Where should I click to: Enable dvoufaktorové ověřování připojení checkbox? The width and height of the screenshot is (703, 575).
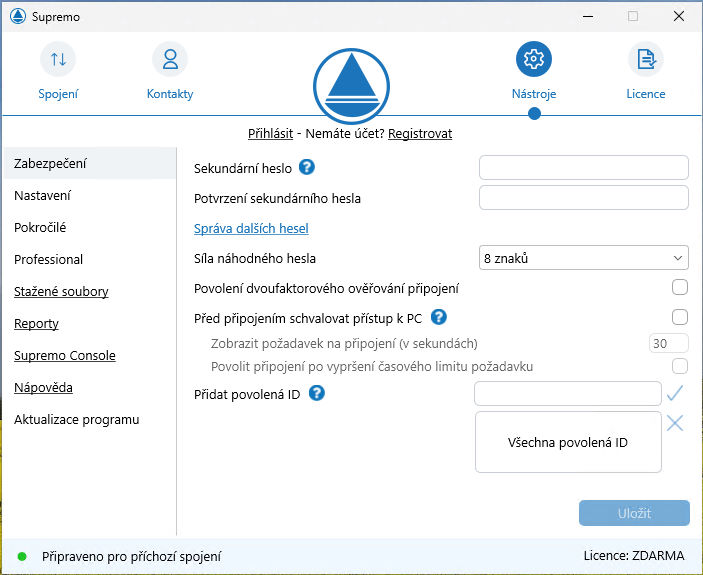[680, 288]
